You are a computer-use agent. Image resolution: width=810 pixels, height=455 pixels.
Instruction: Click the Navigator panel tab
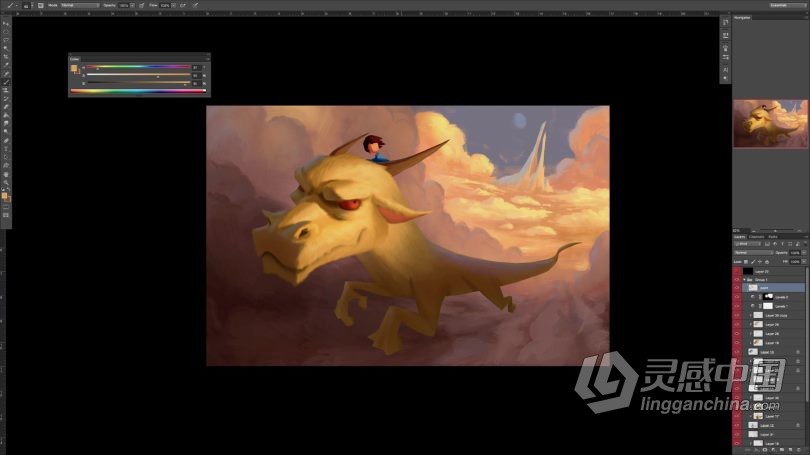tap(742, 18)
